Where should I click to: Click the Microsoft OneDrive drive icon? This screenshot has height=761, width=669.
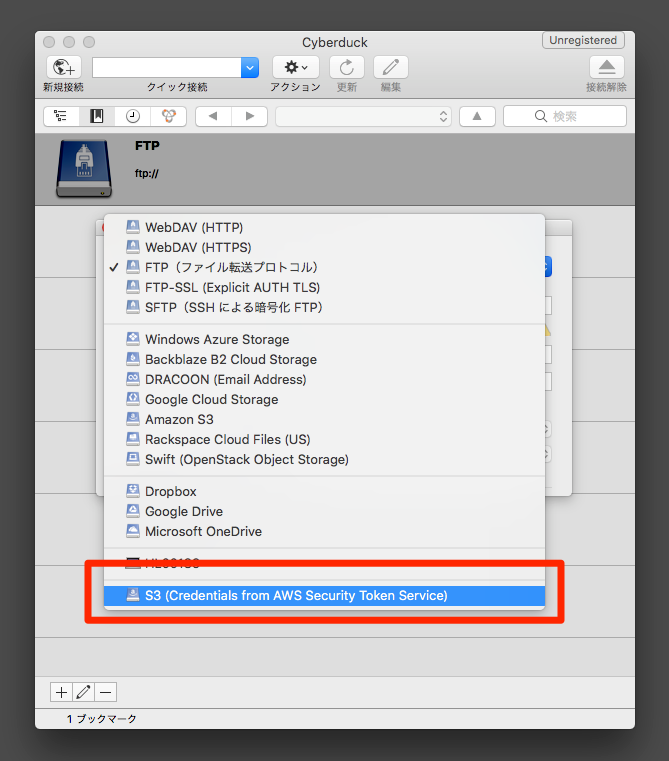click(x=133, y=531)
